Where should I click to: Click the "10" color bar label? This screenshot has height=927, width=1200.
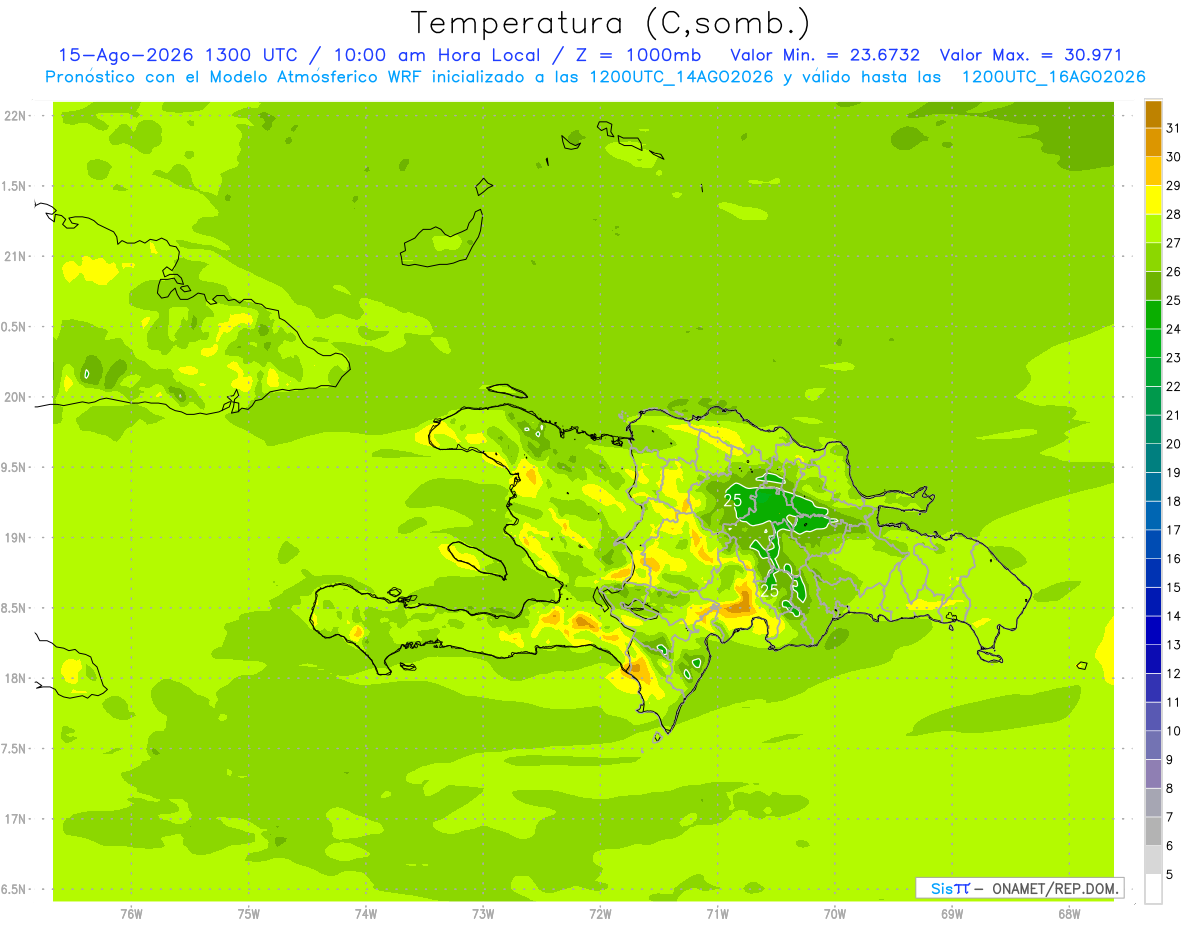pyautogui.click(x=1174, y=731)
